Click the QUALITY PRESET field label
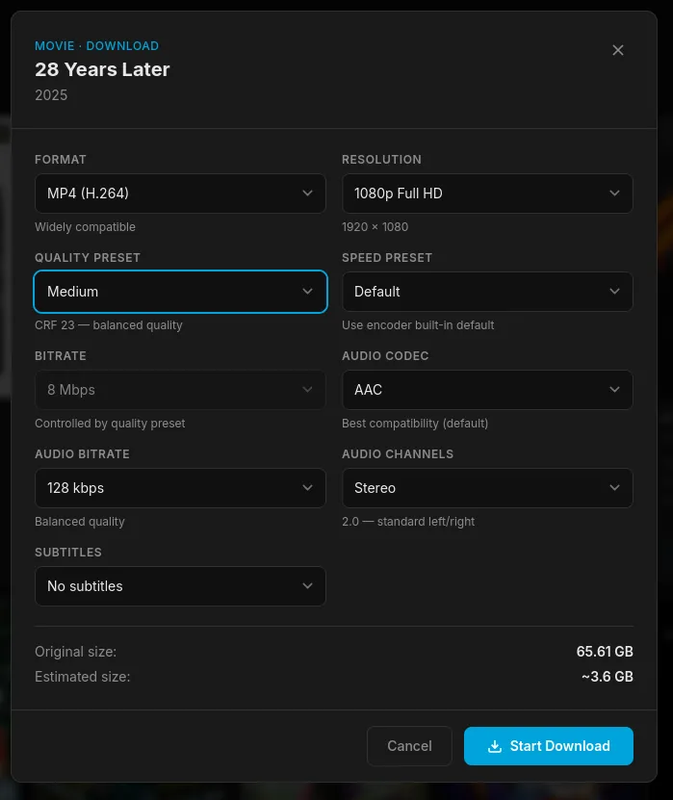Viewport: 673px width, 800px height. coord(87,258)
